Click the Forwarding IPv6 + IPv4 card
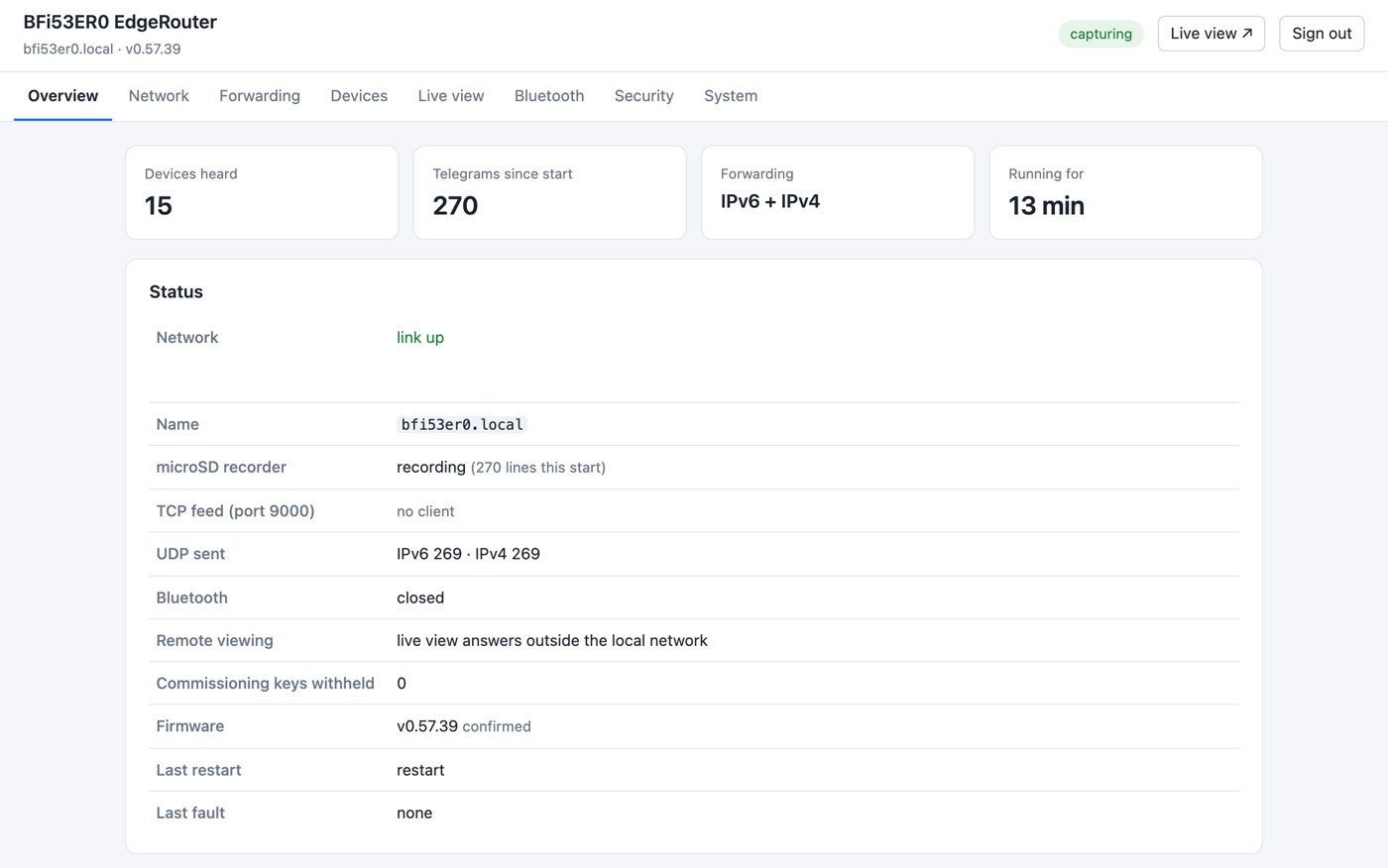1388x868 pixels. point(838,192)
